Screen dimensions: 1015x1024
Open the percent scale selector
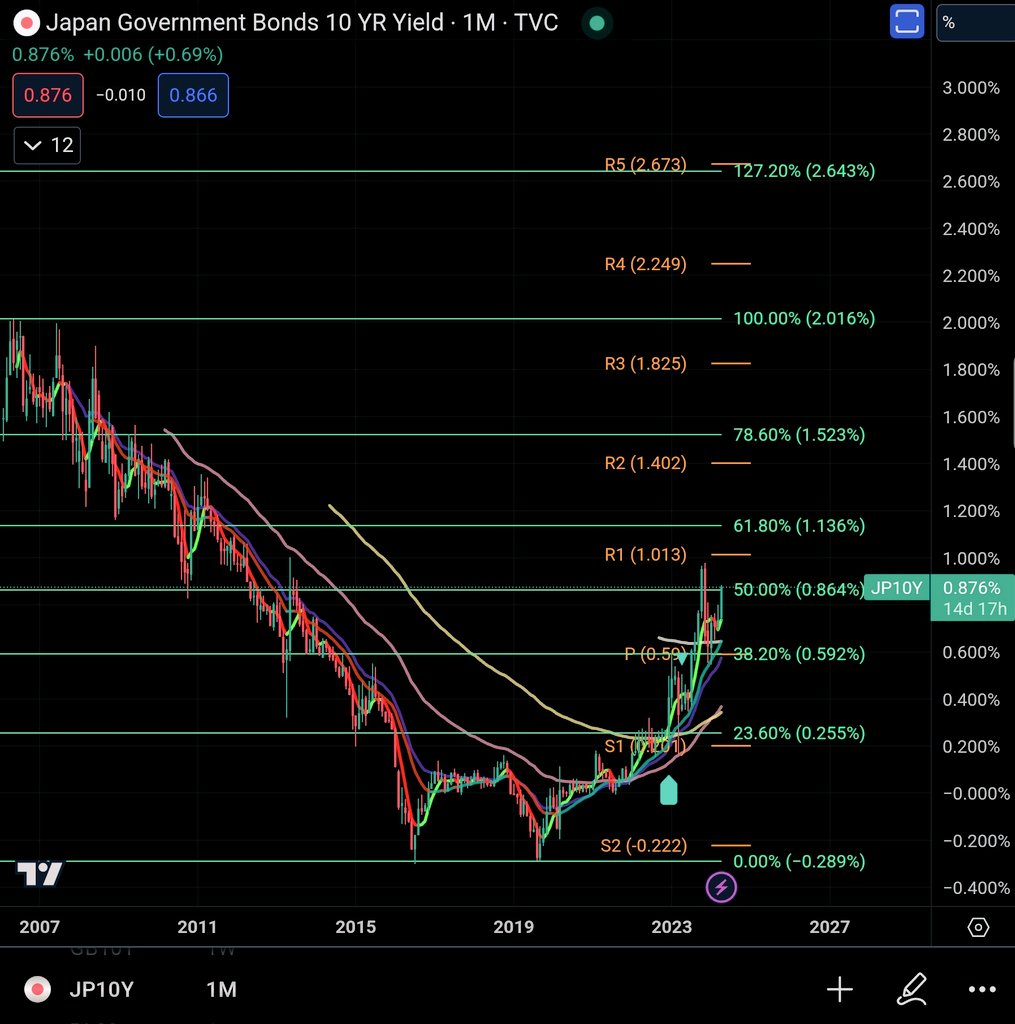[x=975, y=23]
